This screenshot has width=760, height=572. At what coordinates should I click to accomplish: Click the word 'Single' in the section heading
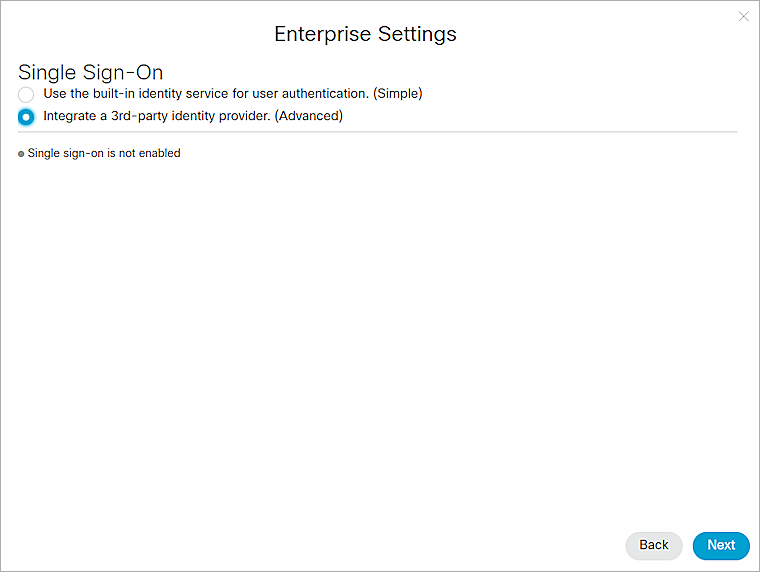click(x=44, y=73)
